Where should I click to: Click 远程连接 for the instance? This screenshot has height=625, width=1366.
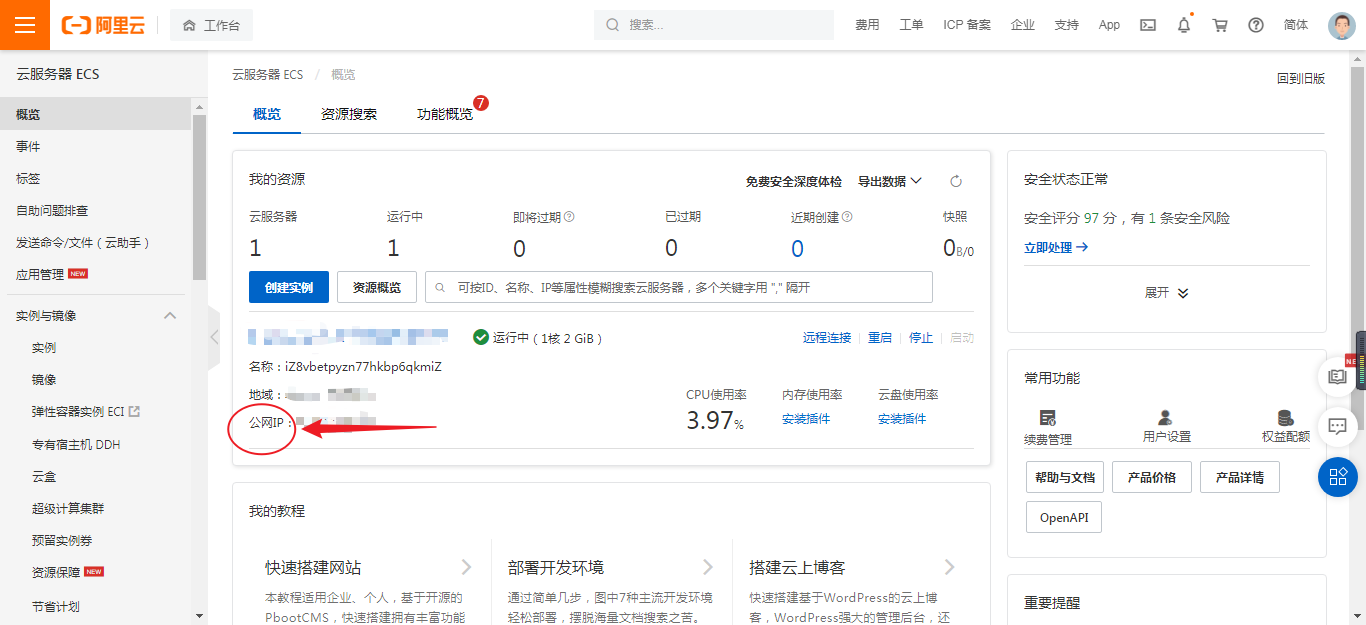(827, 338)
